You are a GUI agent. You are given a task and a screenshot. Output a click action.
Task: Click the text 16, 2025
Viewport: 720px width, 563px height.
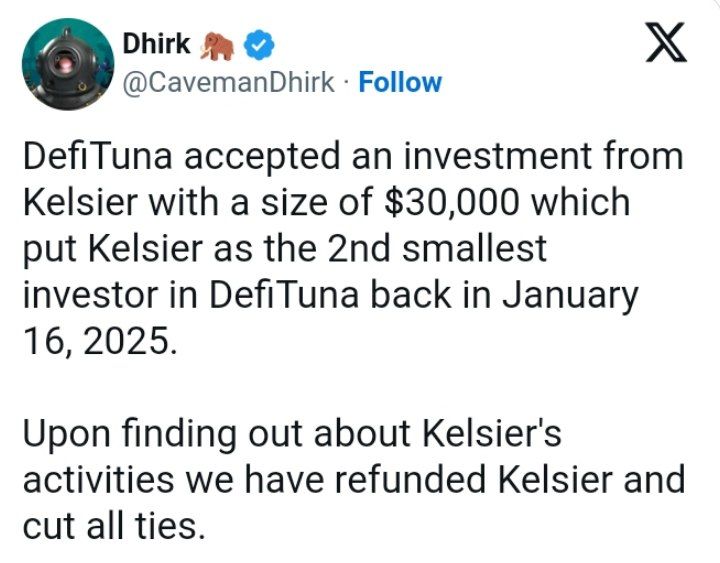[100, 341]
